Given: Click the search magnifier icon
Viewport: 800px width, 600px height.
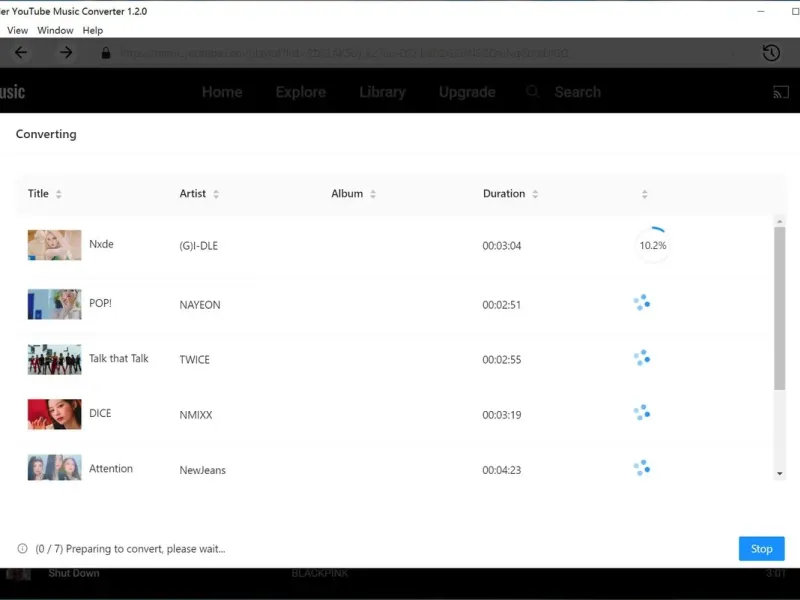Looking at the screenshot, I should 532,92.
